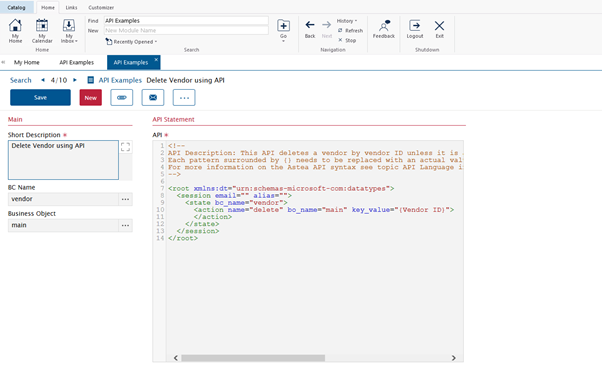Click the editor scroll left arrow
The height and width of the screenshot is (372, 602).
(x=175, y=358)
